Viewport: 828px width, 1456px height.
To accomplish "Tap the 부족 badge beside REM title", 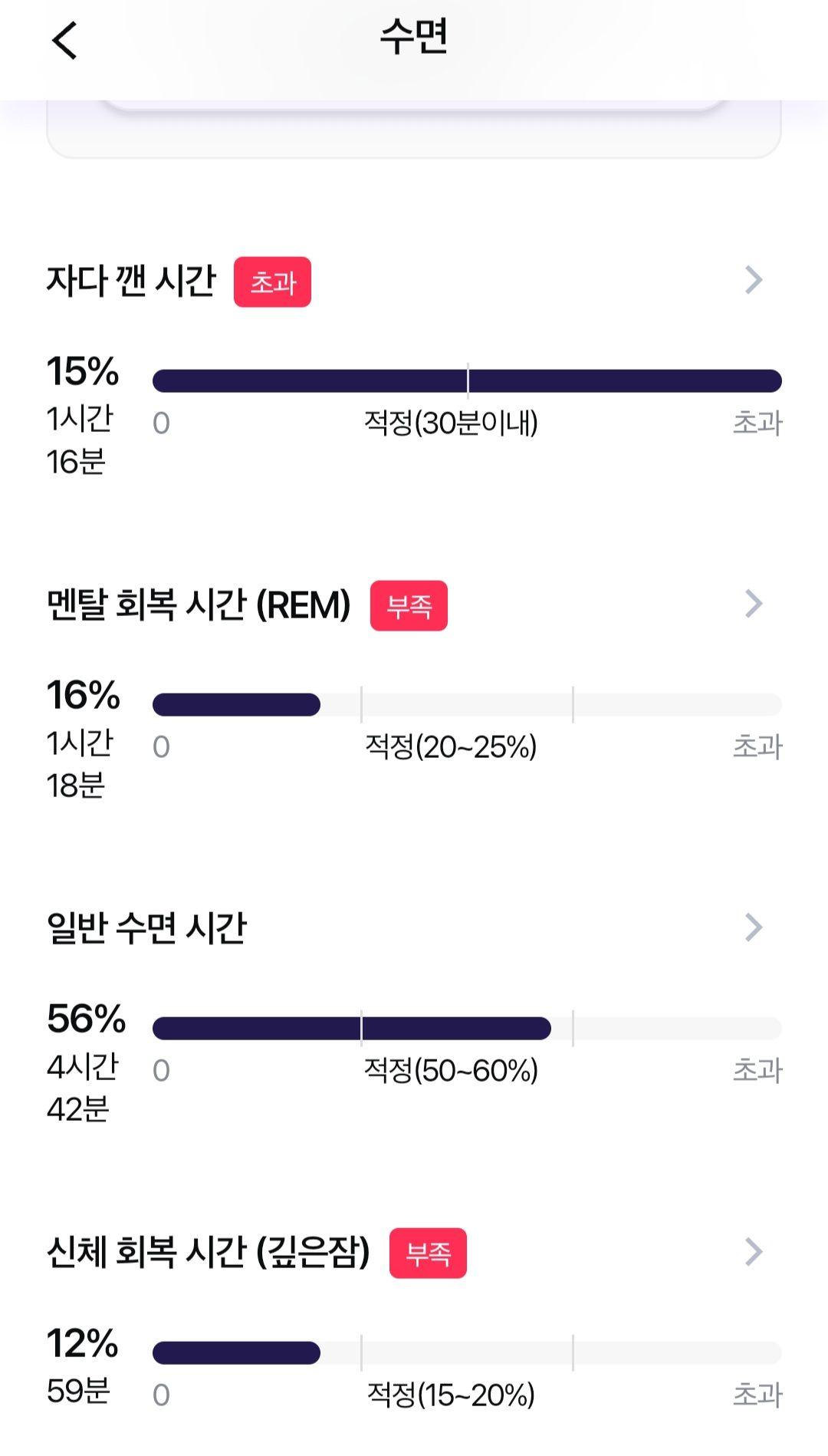I will [409, 606].
